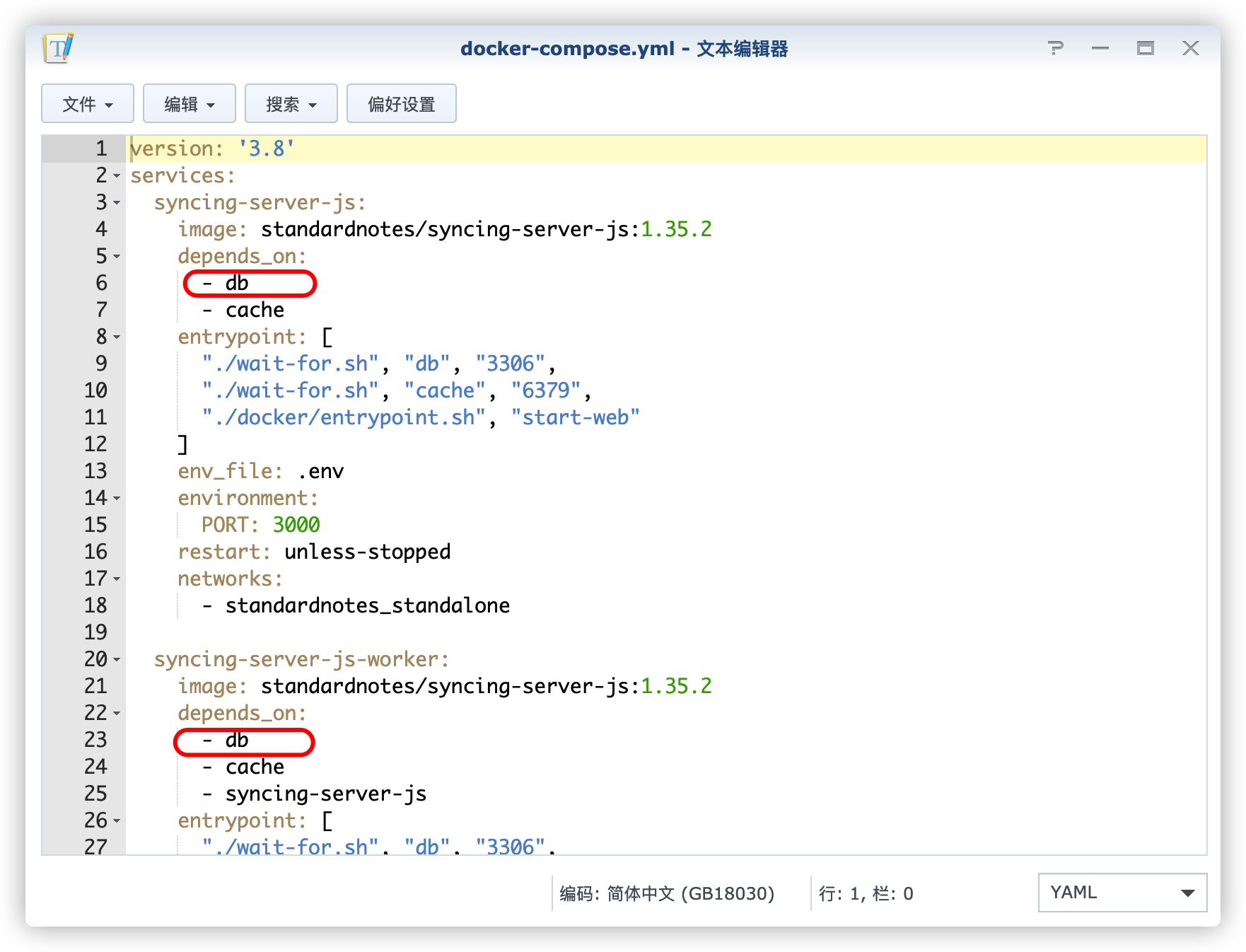Viewport: 1246px width, 952px height.
Task: Click line number 13 in the gutter
Action: [95, 471]
